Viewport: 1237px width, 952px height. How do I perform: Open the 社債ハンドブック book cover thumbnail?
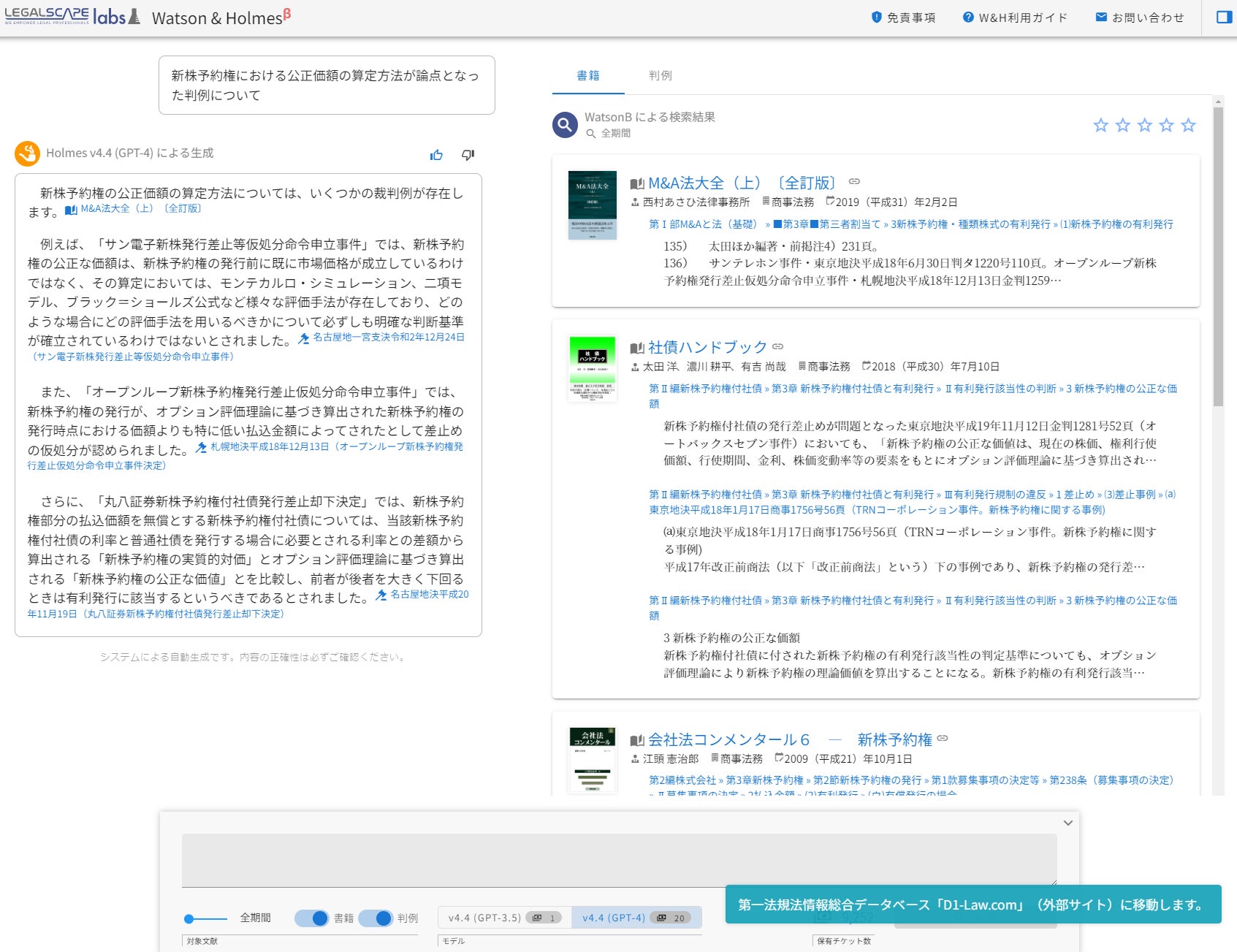pyautogui.click(x=593, y=369)
